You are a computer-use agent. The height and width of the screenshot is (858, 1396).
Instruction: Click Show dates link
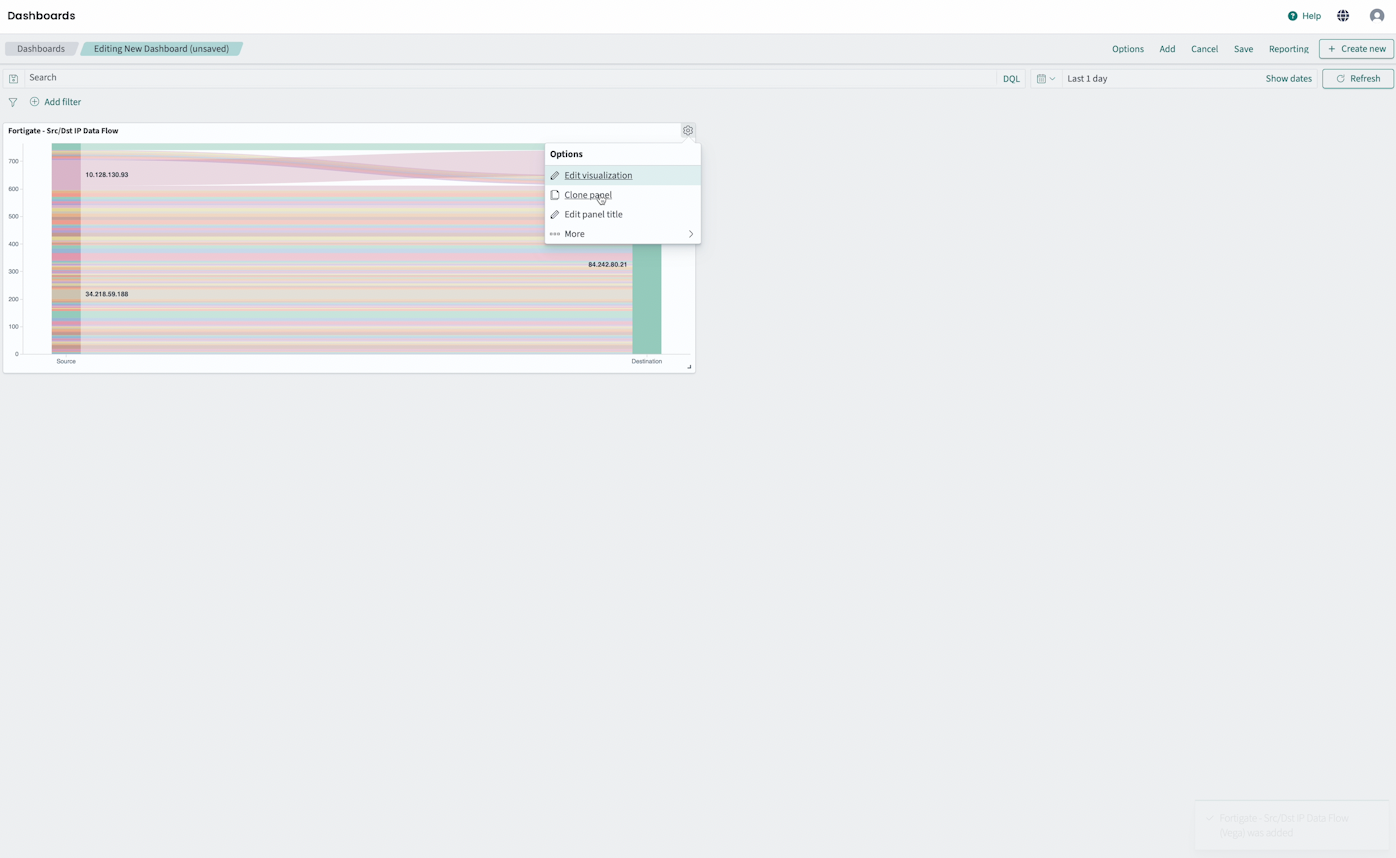[x=1288, y=78]
